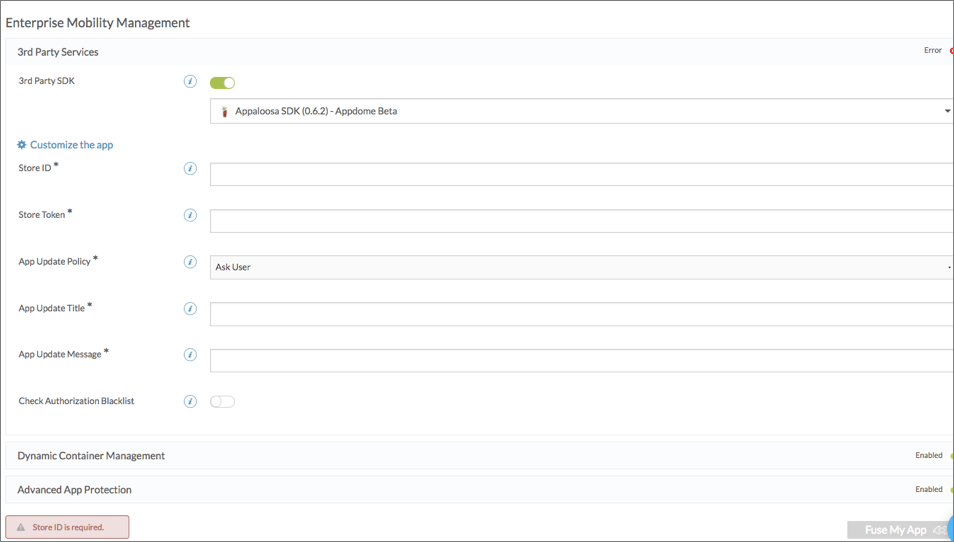
Task: Click the App Update Policy label
Action: pyautogui.click(x=54, y=262)
